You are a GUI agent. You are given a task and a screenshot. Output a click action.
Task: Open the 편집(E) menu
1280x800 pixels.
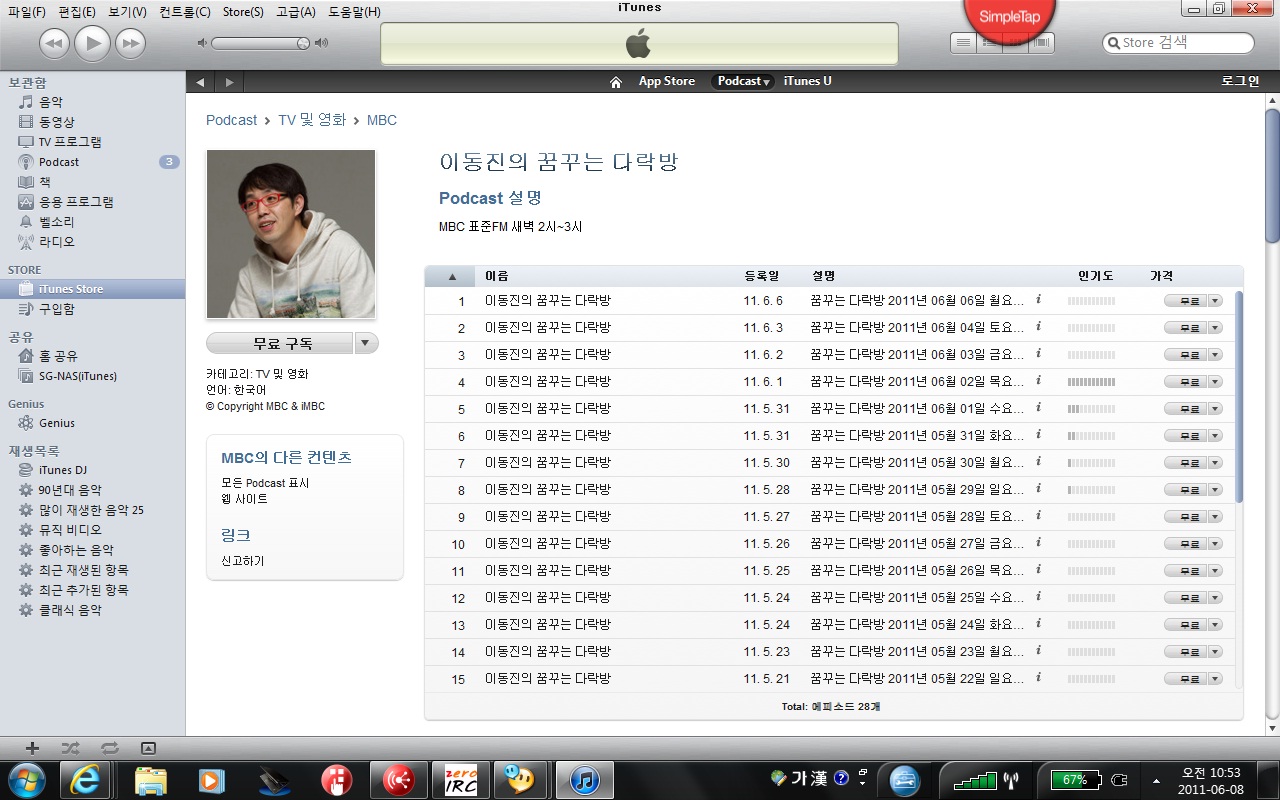[x=77, y=12]
